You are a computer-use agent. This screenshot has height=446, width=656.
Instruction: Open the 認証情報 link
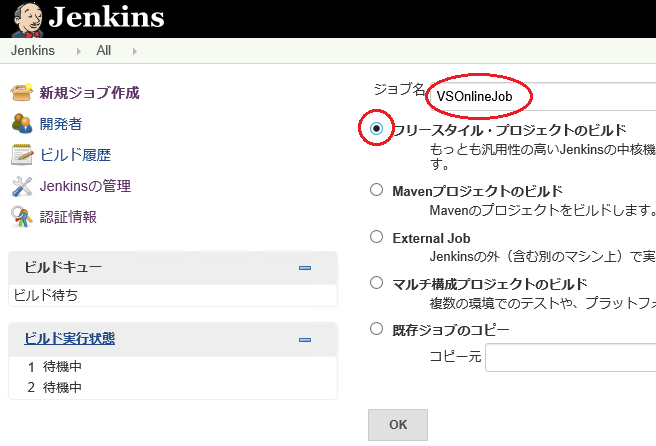pyautogui.click(x=69, y=217)
